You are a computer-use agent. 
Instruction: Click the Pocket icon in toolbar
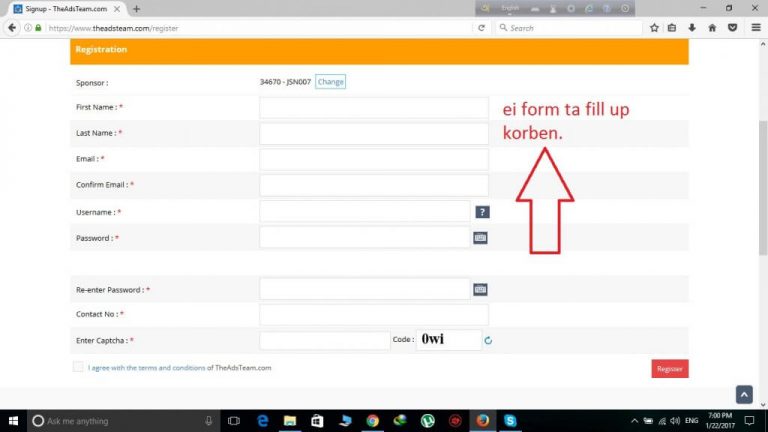732,28
